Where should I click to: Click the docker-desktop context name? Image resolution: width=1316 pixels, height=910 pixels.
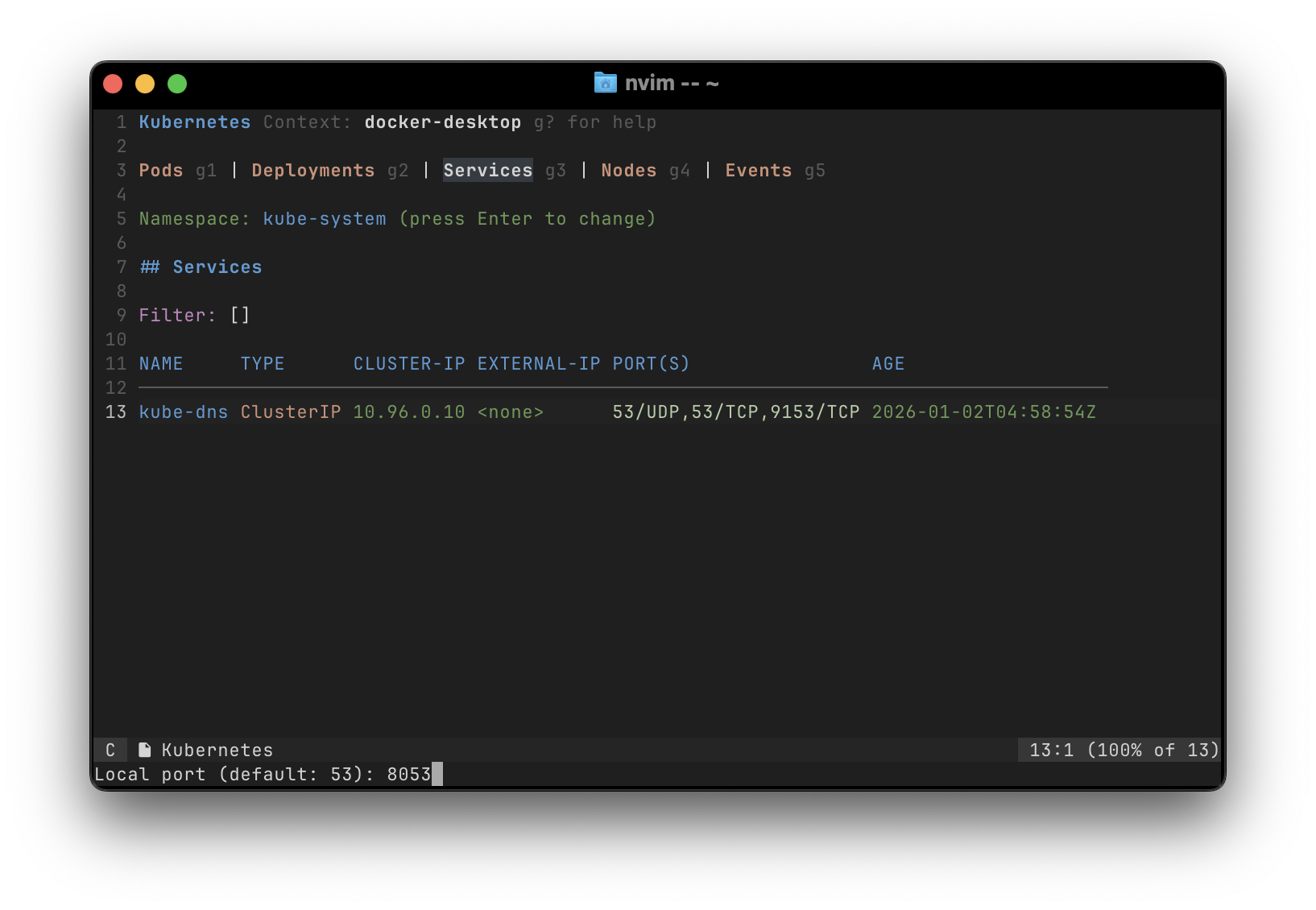point(443,122)
